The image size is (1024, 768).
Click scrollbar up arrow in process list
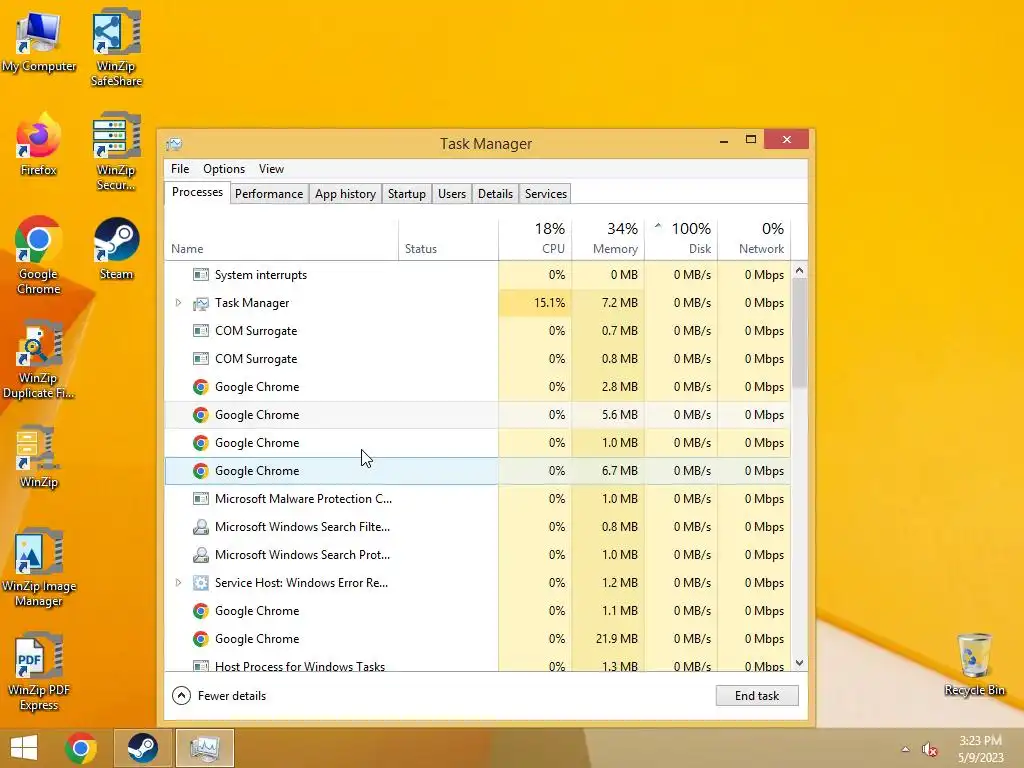(799, 270)
